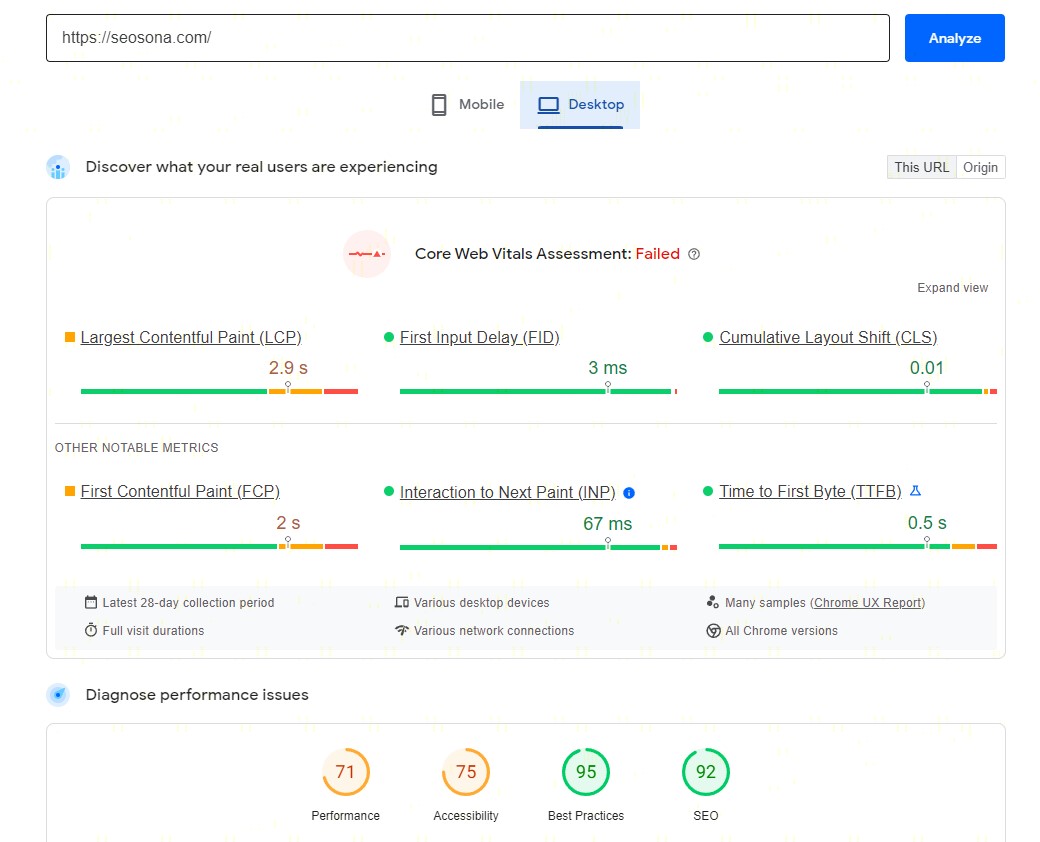
Task: Click the stopwatch icon for visit durations
Action: click(x=91, y=630)
